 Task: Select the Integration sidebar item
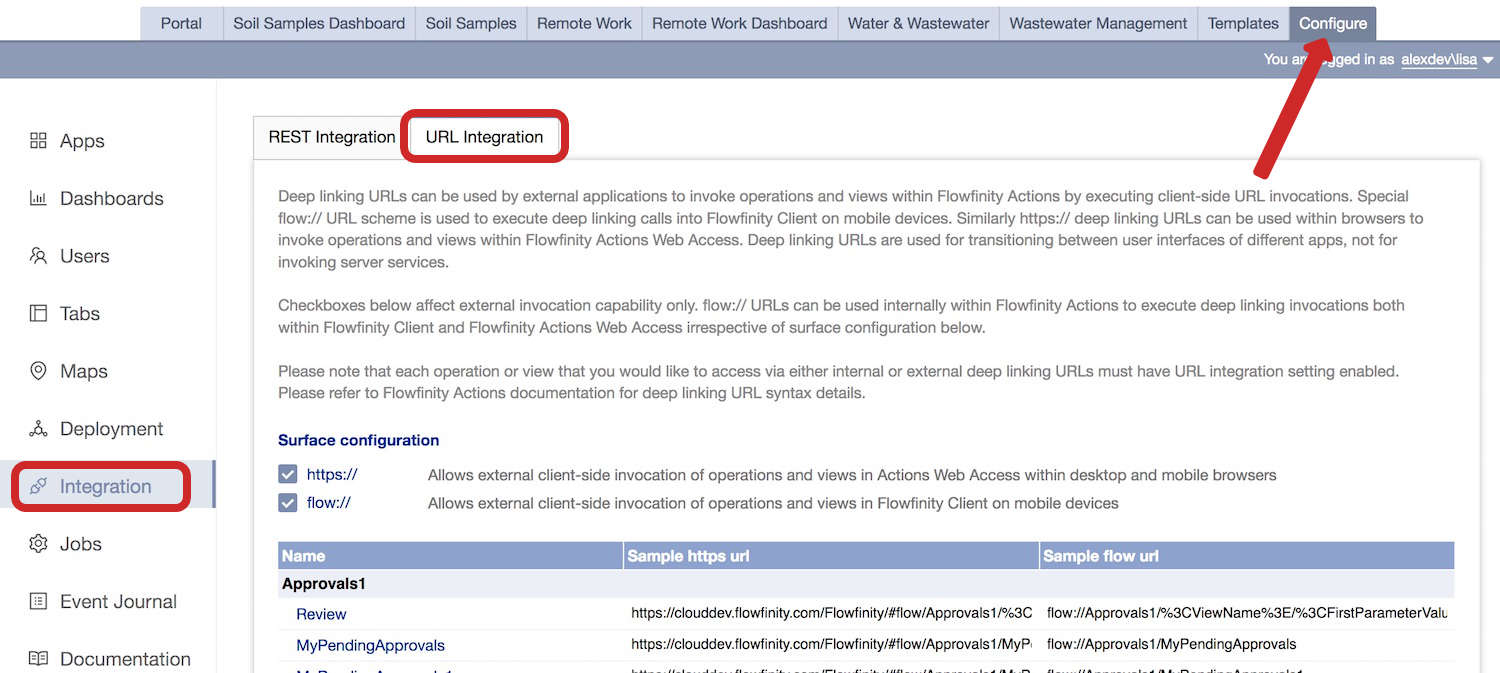coord(105,487)
